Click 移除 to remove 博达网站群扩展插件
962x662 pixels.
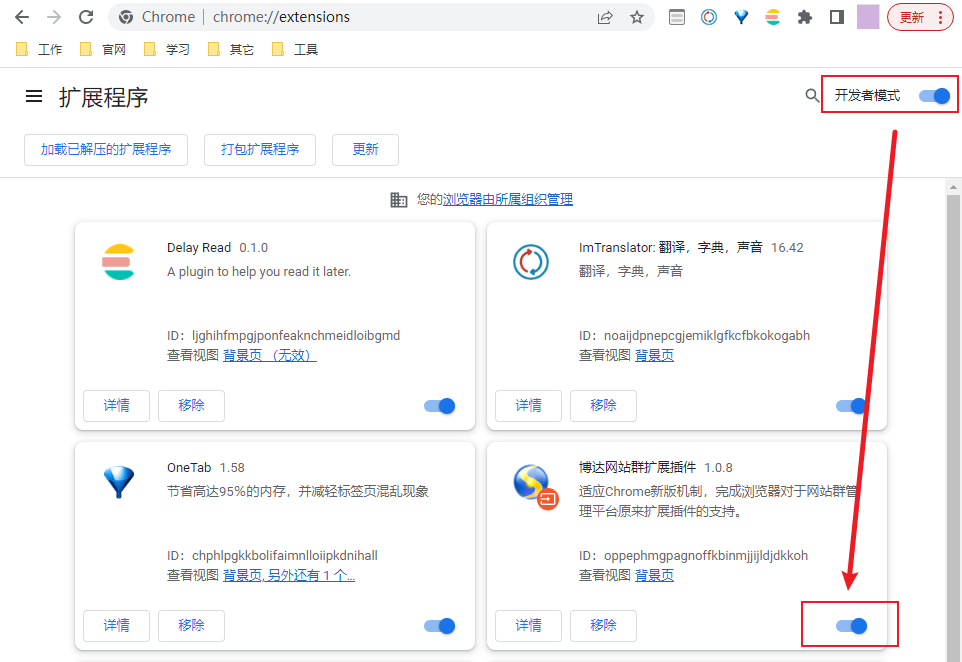tap(604, 626)
